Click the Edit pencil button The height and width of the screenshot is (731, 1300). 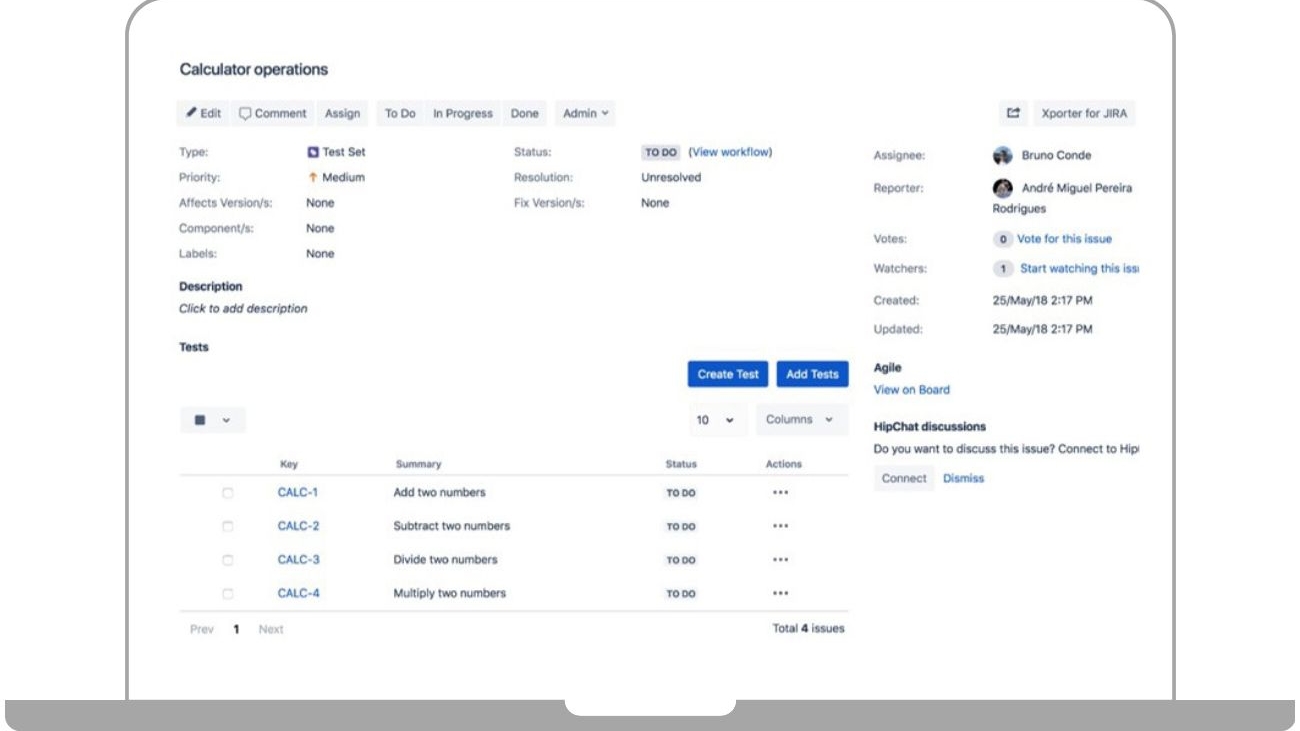click(x=203, y=114)
